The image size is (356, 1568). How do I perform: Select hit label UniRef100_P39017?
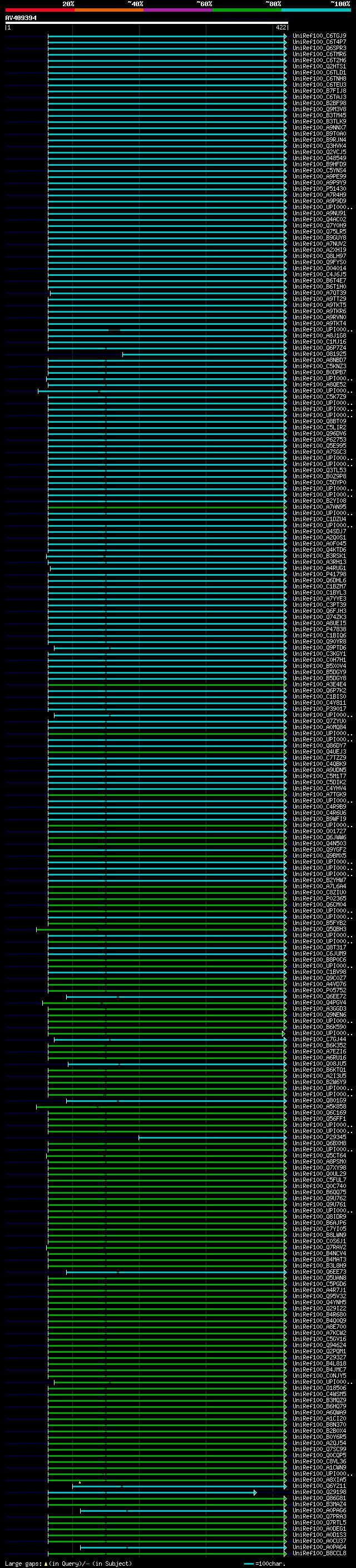319,709
